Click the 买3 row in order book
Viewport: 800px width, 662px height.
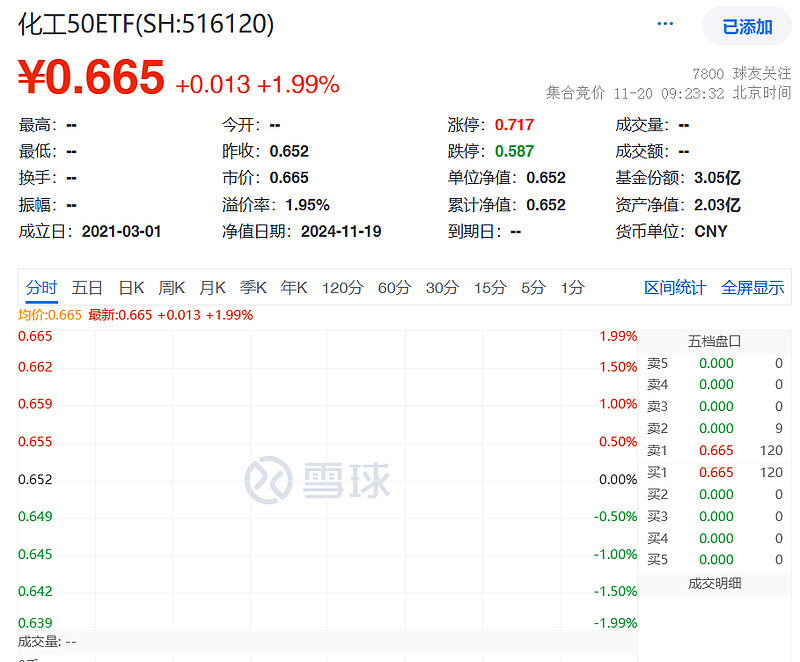(x=715, y=516)
